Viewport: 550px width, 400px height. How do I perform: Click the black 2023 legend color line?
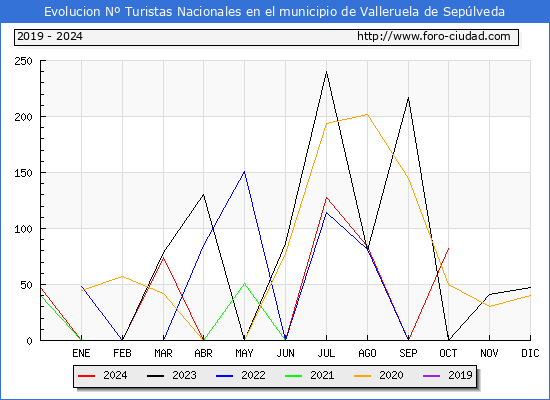pyautogui.click(x=155, y=376)
